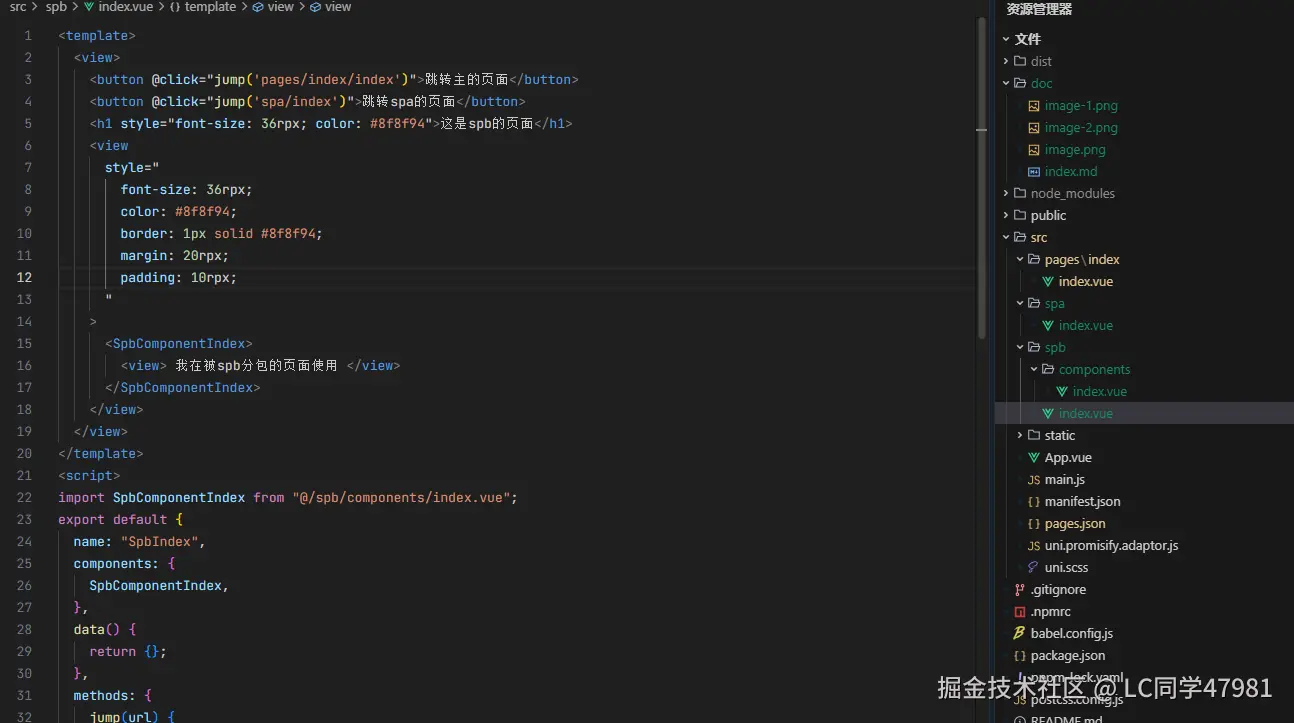This screenshot has height=723, width=1294.
Task: Open the App.vue file name
Action: point(1068,457)
